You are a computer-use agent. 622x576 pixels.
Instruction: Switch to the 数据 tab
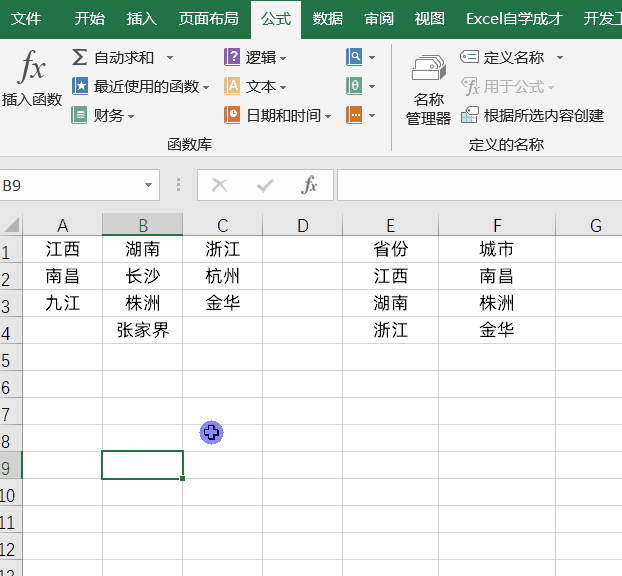click(x=328, y=19)
